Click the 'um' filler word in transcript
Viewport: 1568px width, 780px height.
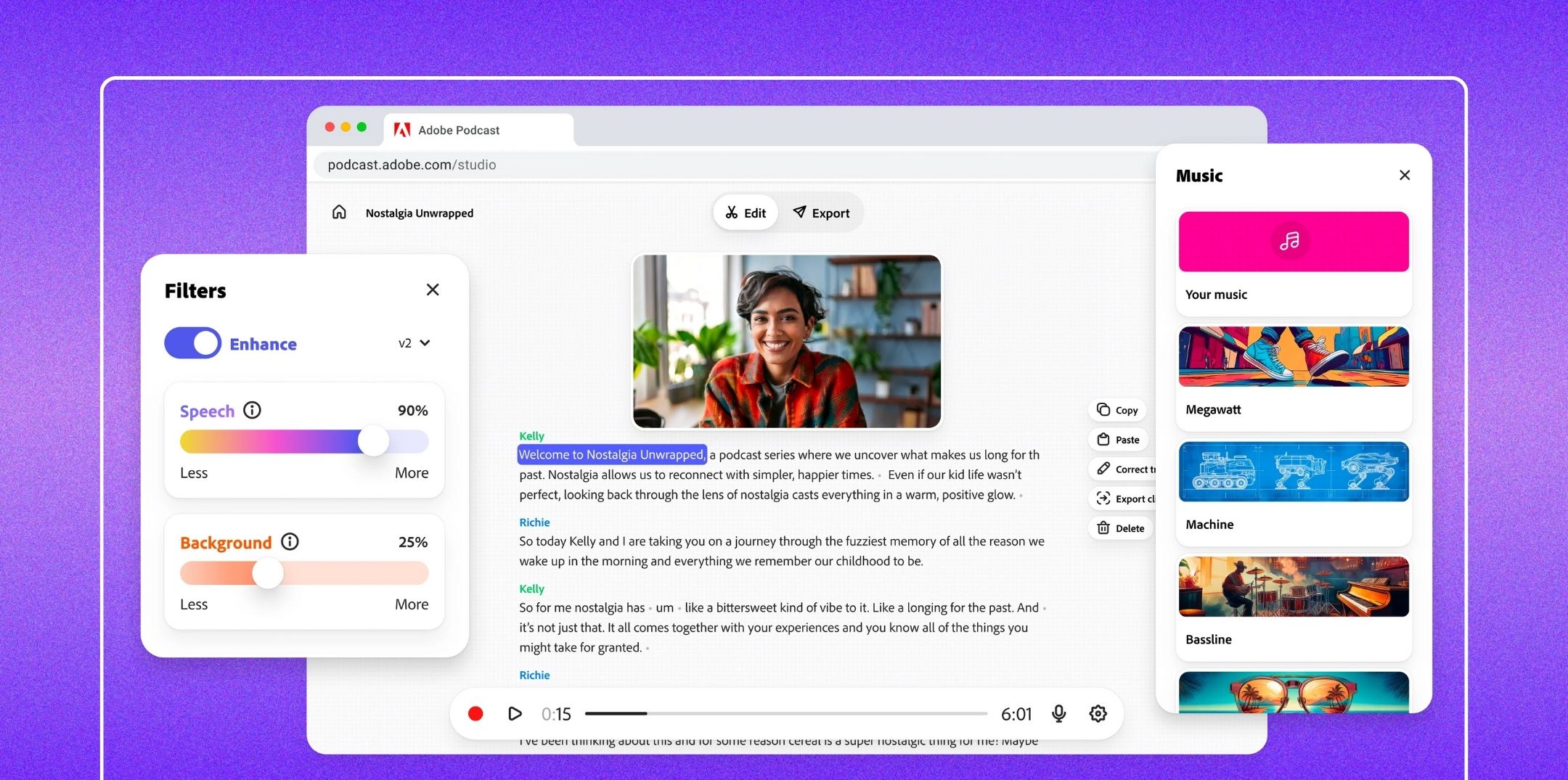664,608
